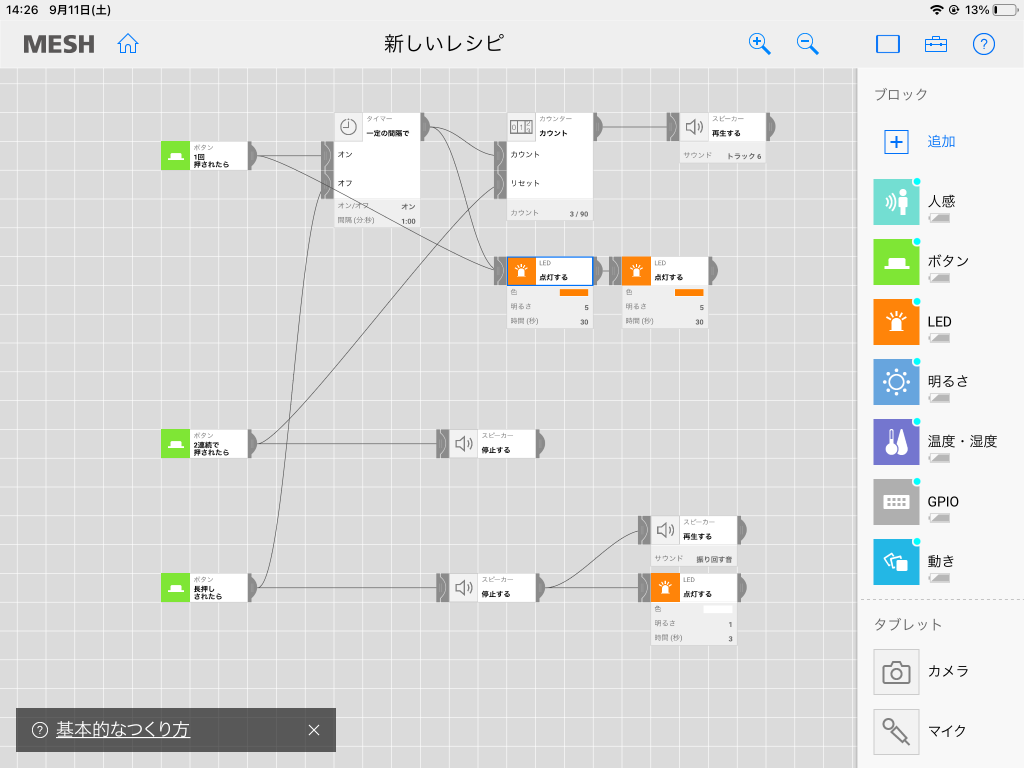
Task: Go to the MESH home screen
Action: pos(128,44)
